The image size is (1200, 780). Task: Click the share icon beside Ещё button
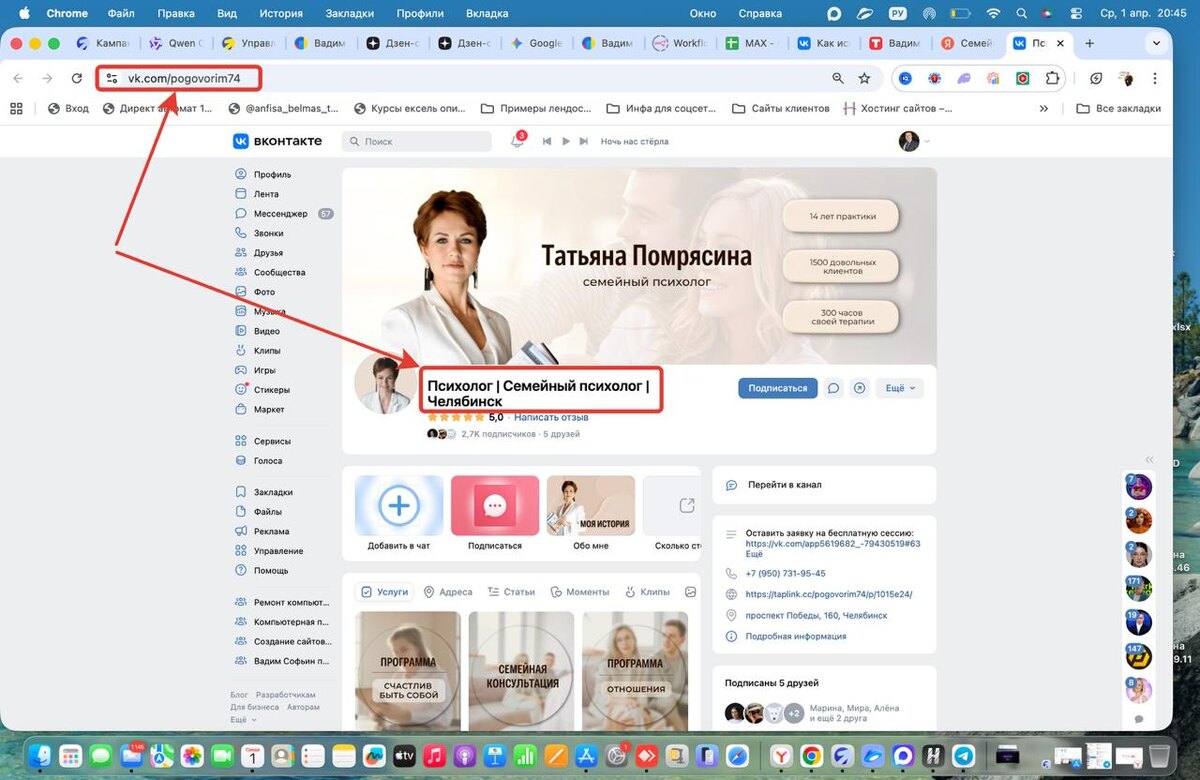[859, 388]
